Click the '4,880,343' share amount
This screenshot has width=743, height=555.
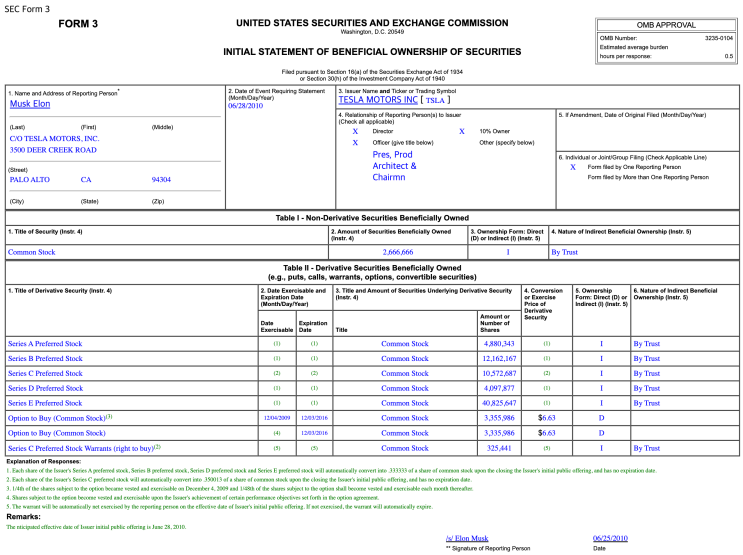coord(499,344)
